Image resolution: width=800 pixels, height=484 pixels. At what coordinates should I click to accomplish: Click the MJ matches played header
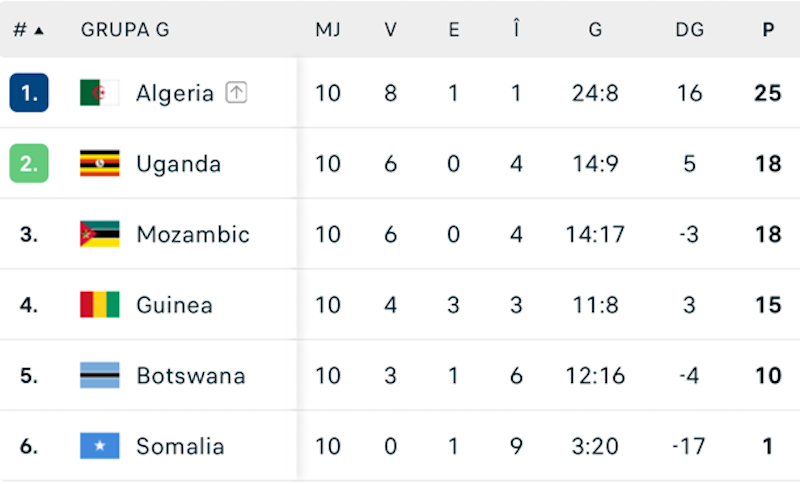tap(328, 30)
